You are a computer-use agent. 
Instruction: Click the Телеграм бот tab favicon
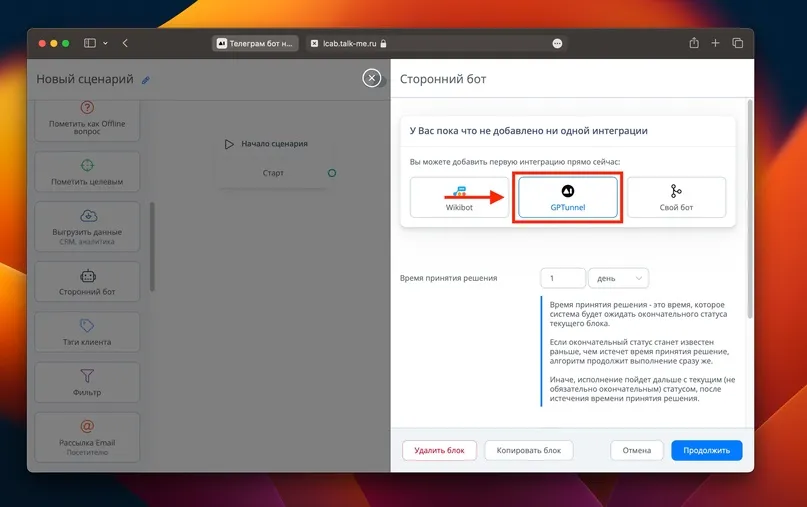pos(221,44)
